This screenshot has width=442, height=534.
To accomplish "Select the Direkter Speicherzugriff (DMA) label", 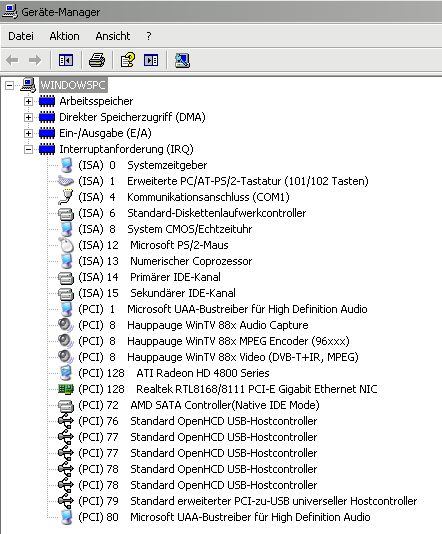I will tap(132, 117).
